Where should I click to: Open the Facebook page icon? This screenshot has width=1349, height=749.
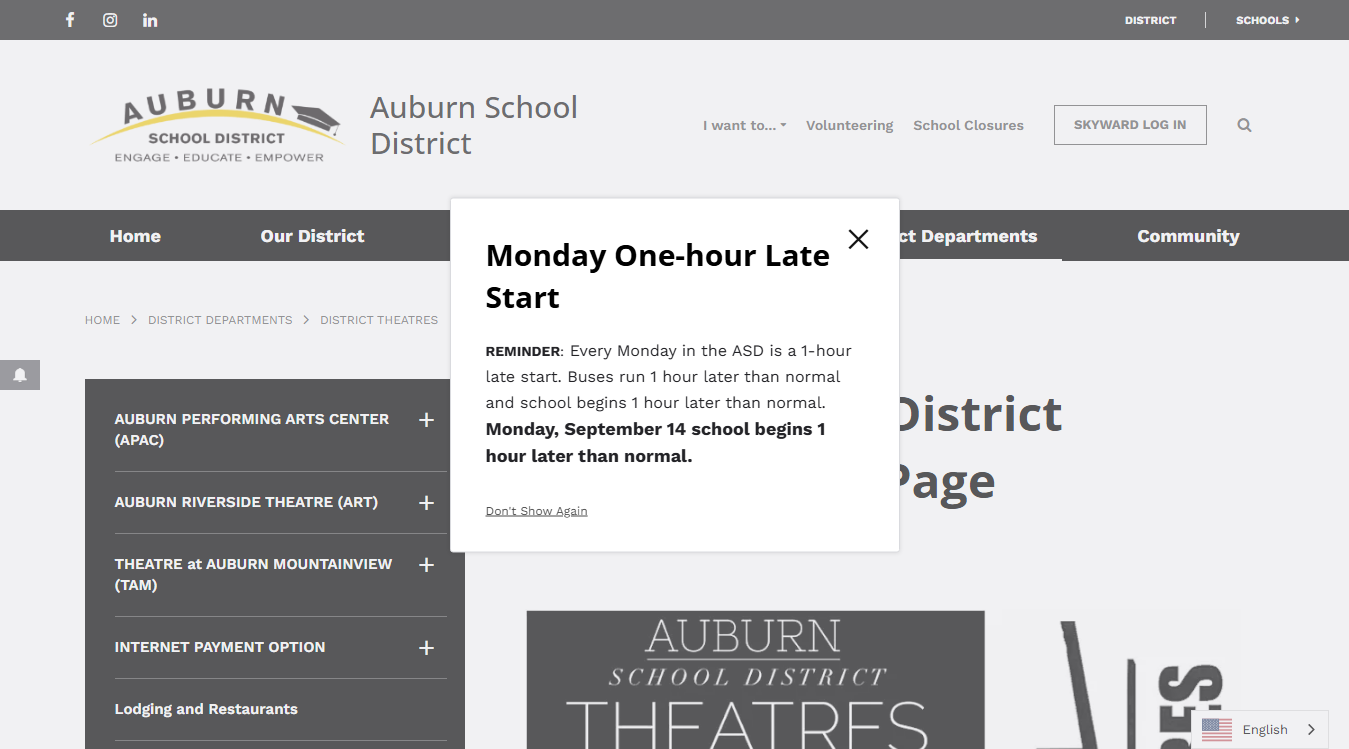click(x=70, y=20)
